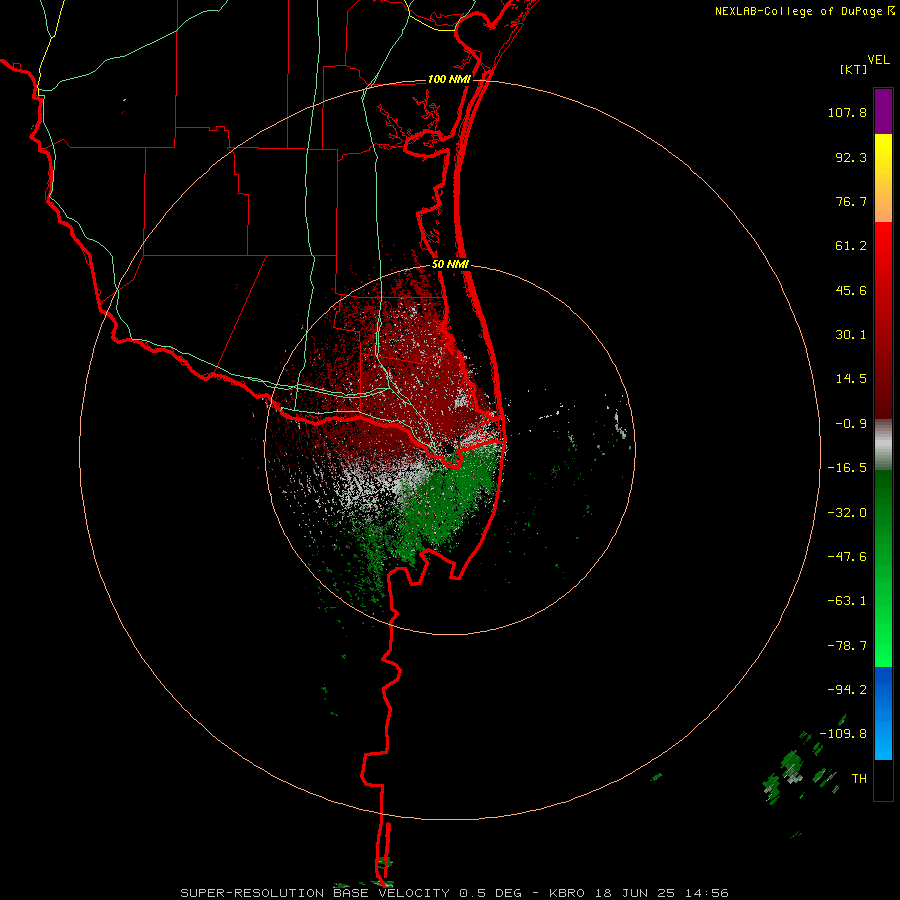Click the 14.5 legend value
The height and width of the screenshot is (900, 900).
tap(851, 379)
